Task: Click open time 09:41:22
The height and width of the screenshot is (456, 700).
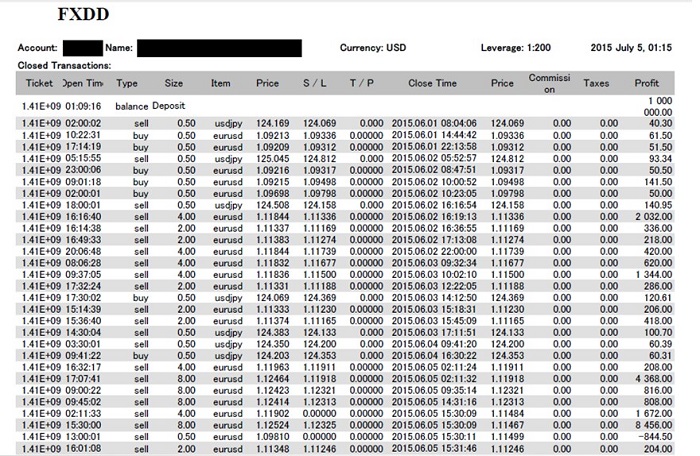Action: 83,356
